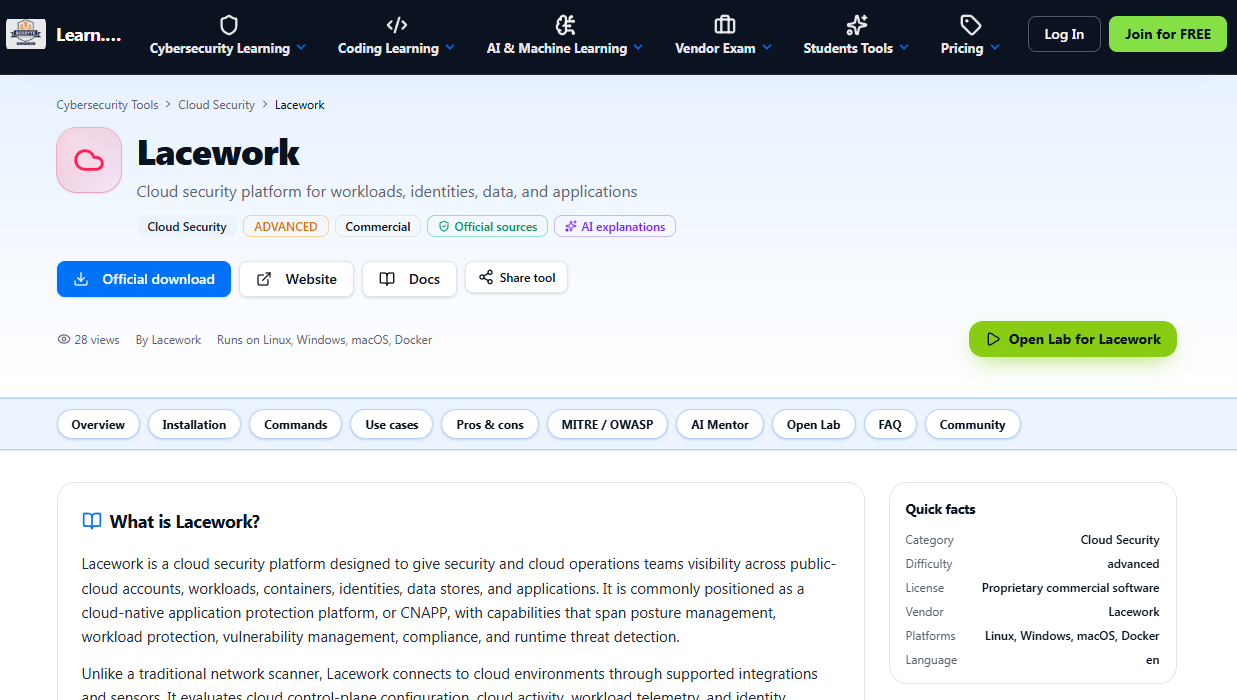Expand the Students Tools dropdown menu
Screen dimensions: 1237x700
pos(857,48)
